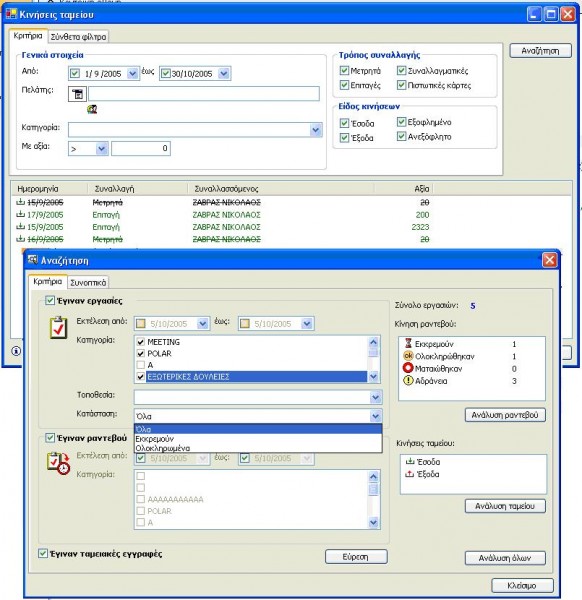Click the Ματαιώθηκαν red circle icon
Viewport: 582px width, 600px height.
pyautogui.click(x=408, y=368)
